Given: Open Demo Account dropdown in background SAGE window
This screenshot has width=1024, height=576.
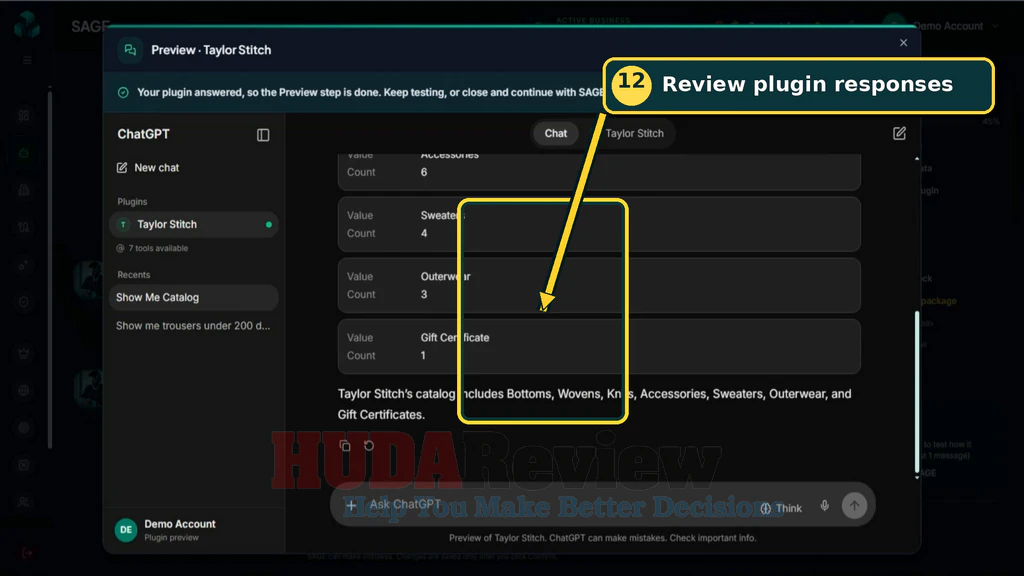Looking at the screenshot, I should tap(956, 26).
